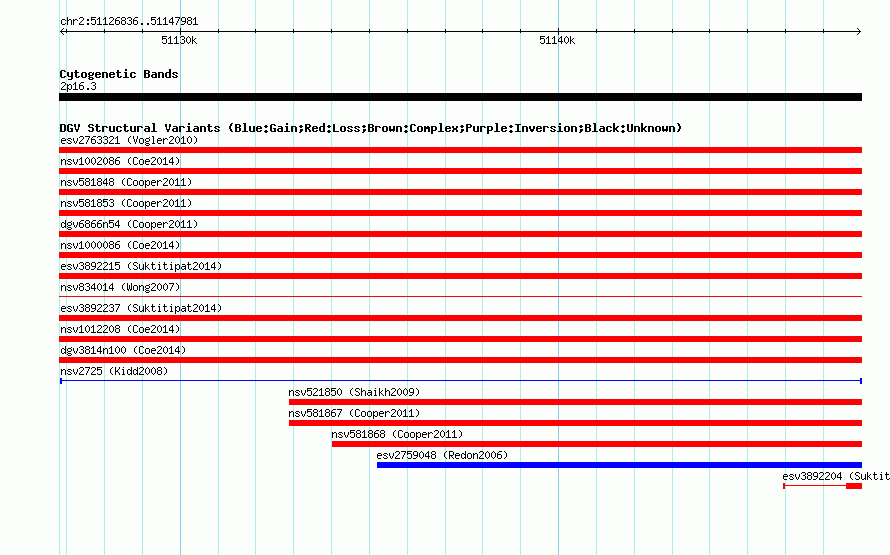Open variant nsv581868 (Cooper2011) label
Image resolution: width=890 pixels, height=555 pixels.
click(397, 434)
